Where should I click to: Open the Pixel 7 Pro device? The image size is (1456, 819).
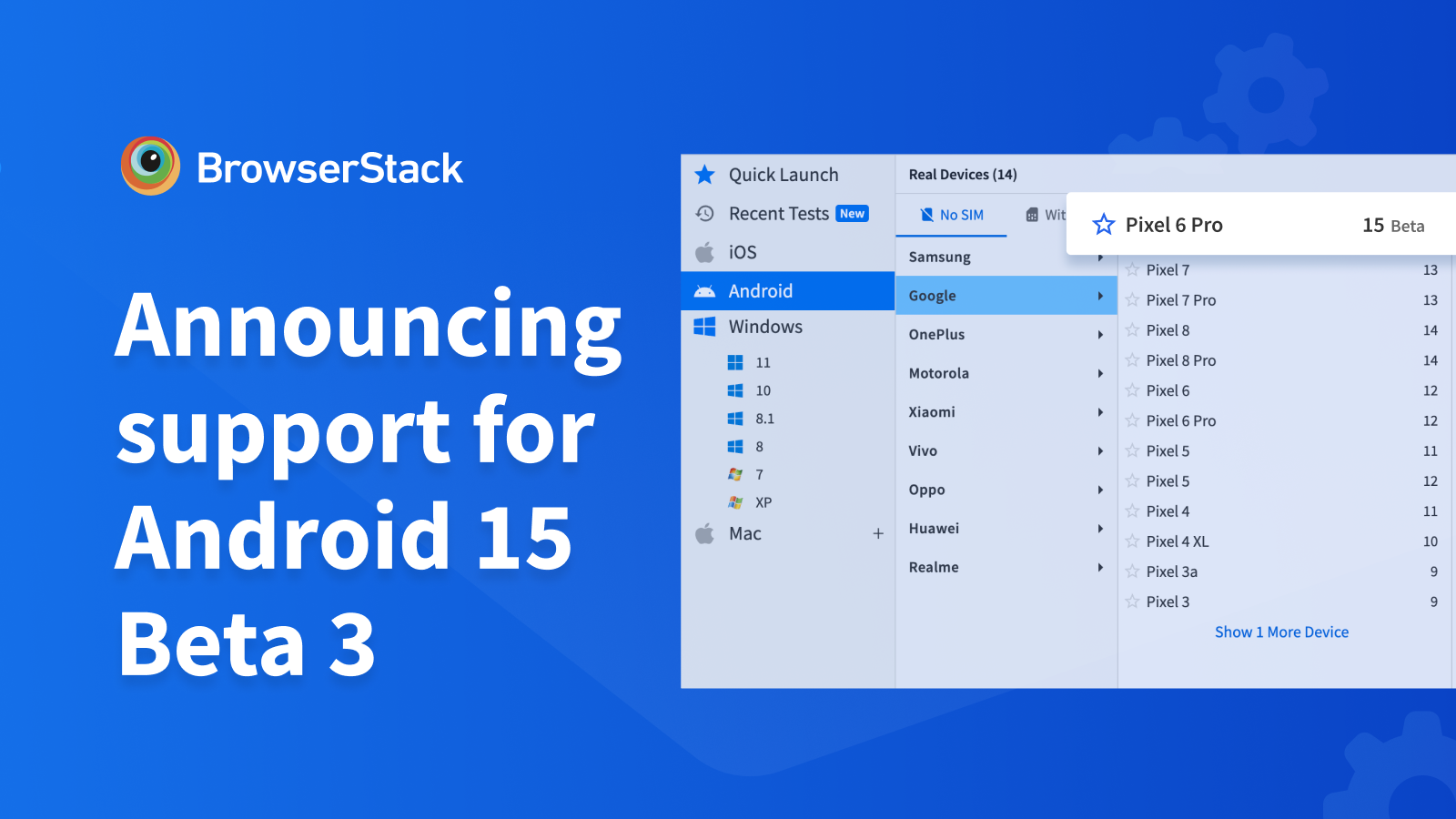click(x=1180, y=300)
